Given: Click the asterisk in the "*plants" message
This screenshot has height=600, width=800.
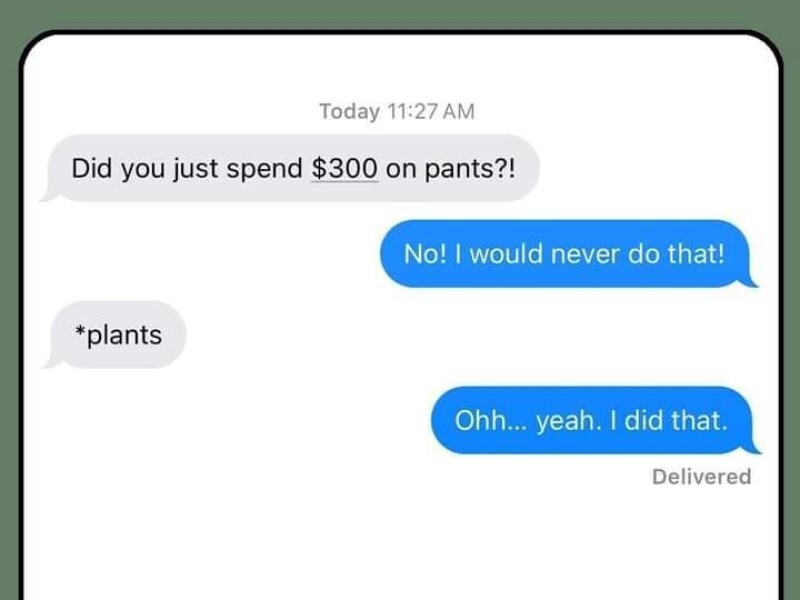Looking at the screenshot, I should [x=80, y=330].
